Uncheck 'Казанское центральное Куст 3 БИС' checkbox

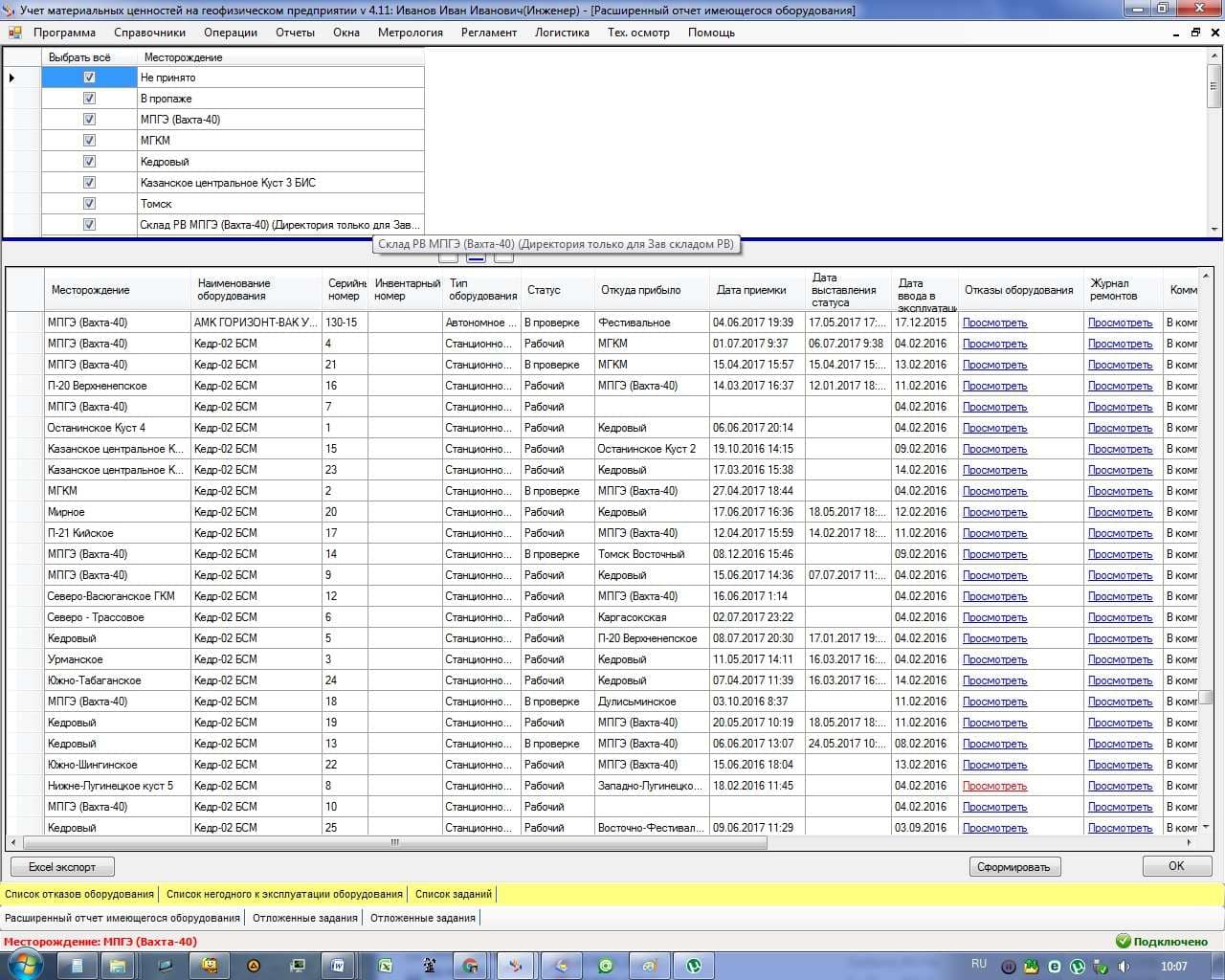click(x=89, y=183)
